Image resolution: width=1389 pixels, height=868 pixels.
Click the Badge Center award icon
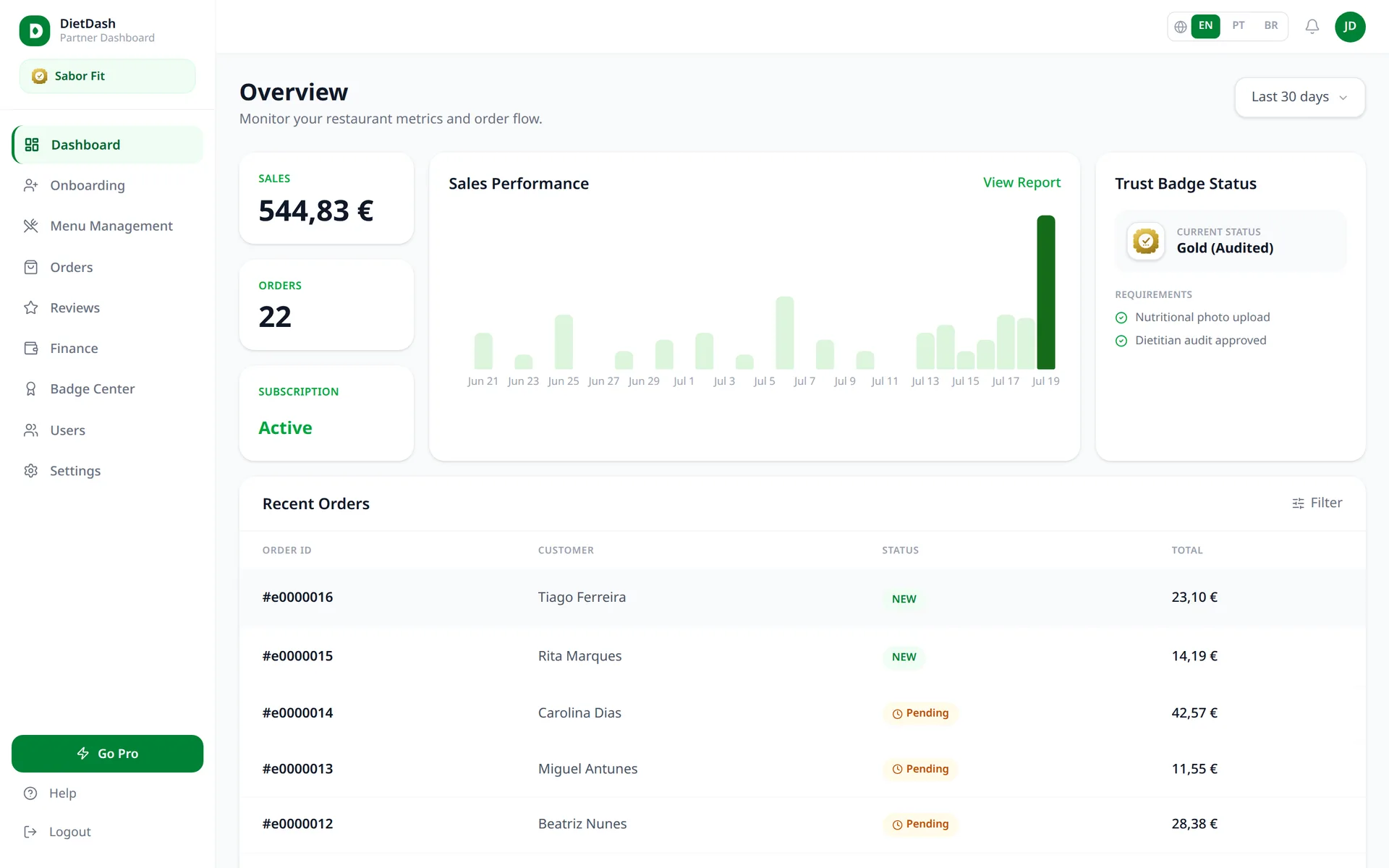[x=30, y=389]
